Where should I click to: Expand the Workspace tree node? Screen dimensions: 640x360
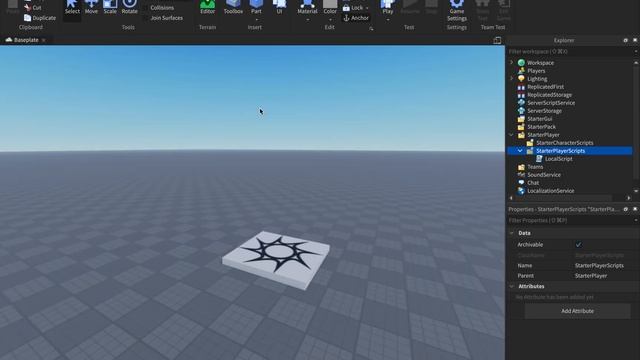tap(511, 62)
